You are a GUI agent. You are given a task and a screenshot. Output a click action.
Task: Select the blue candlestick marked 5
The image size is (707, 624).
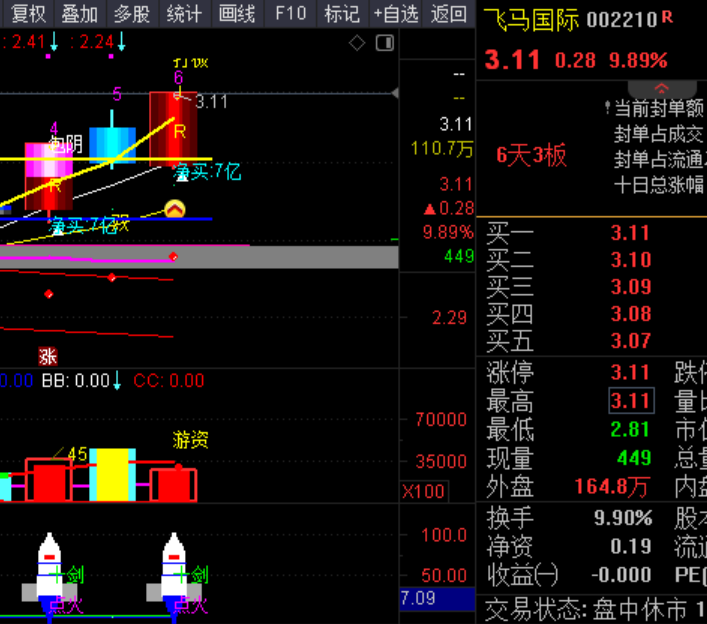point(112,144)
